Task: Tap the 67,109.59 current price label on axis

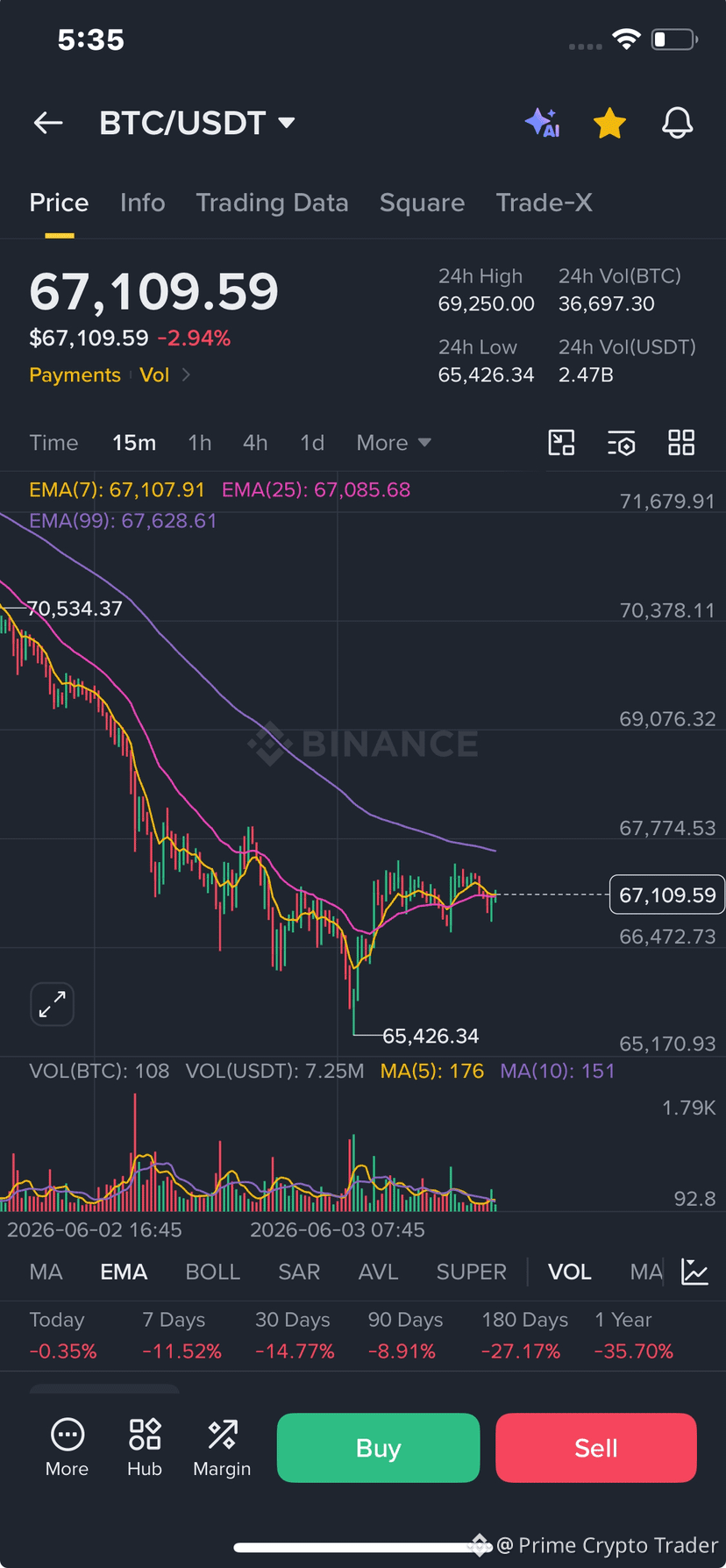Action: [667, 894]
